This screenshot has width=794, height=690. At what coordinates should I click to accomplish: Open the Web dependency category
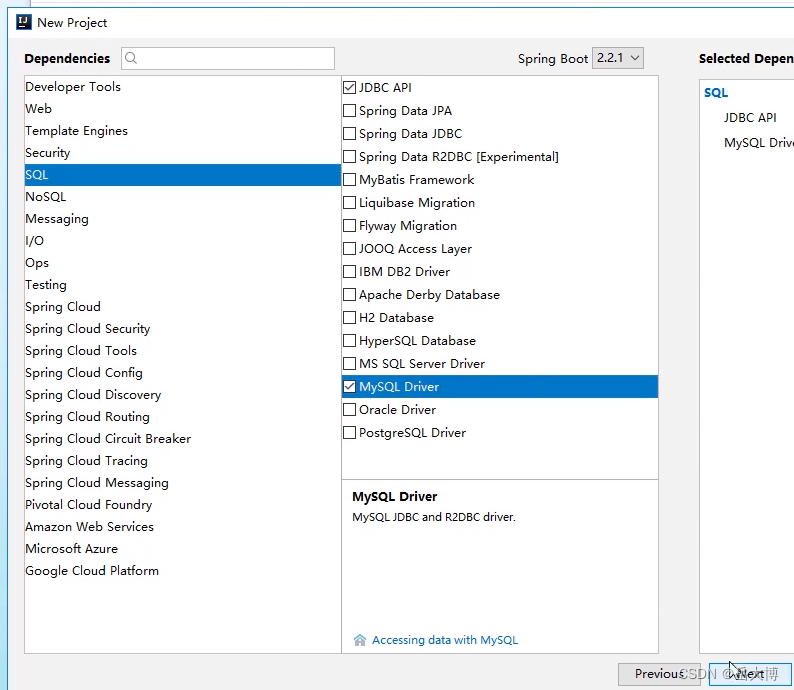click(182, 109)
